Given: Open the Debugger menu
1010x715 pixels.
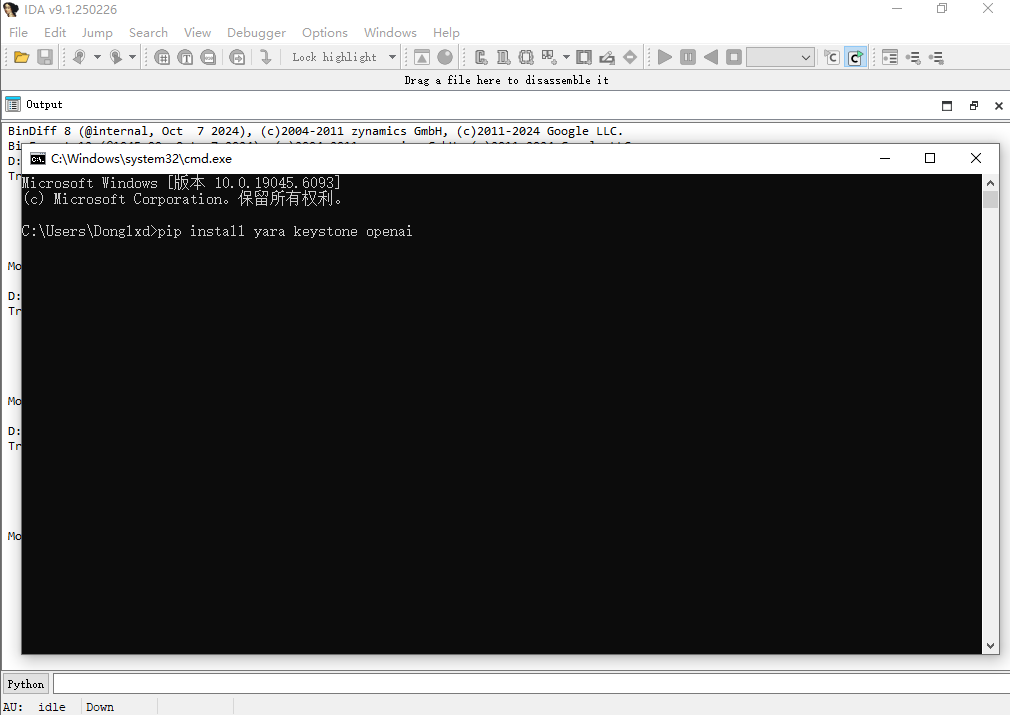Looking at the screenshot, I should click(256, 32).
